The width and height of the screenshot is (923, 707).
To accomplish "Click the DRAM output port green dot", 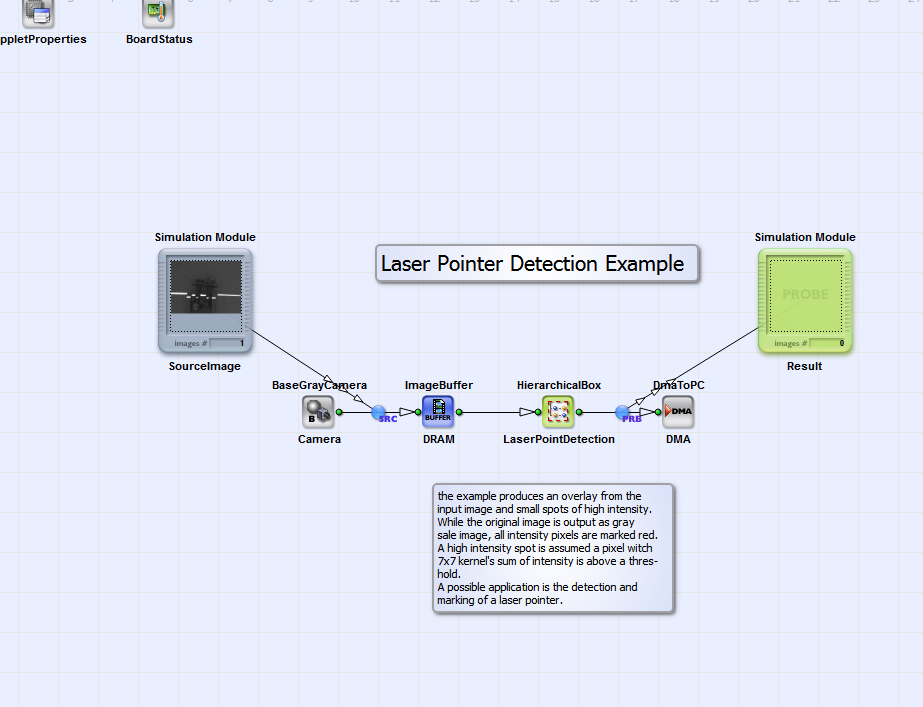I will [459, 412].
